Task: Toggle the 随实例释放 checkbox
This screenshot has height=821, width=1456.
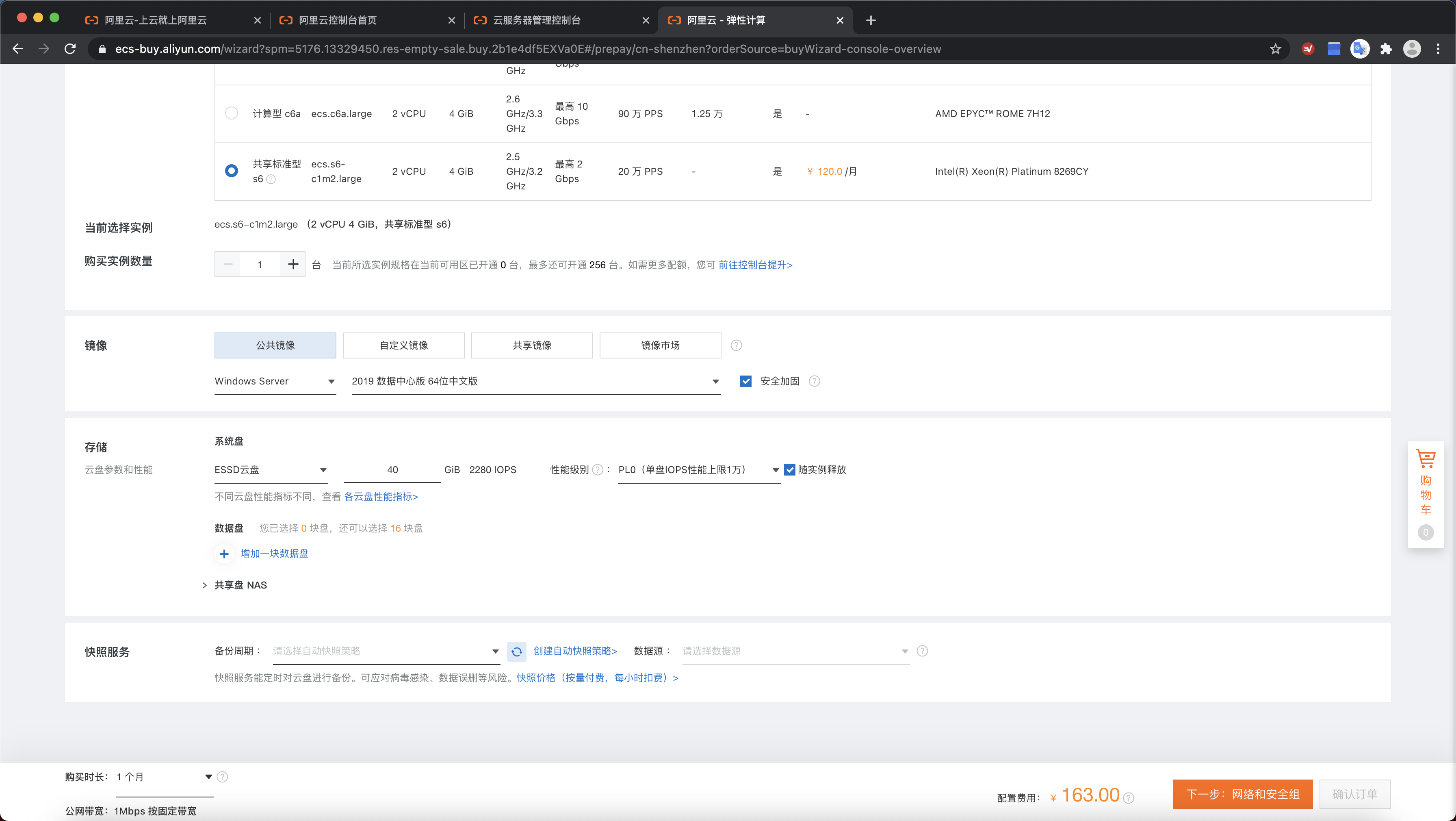Action: point(790,470)
